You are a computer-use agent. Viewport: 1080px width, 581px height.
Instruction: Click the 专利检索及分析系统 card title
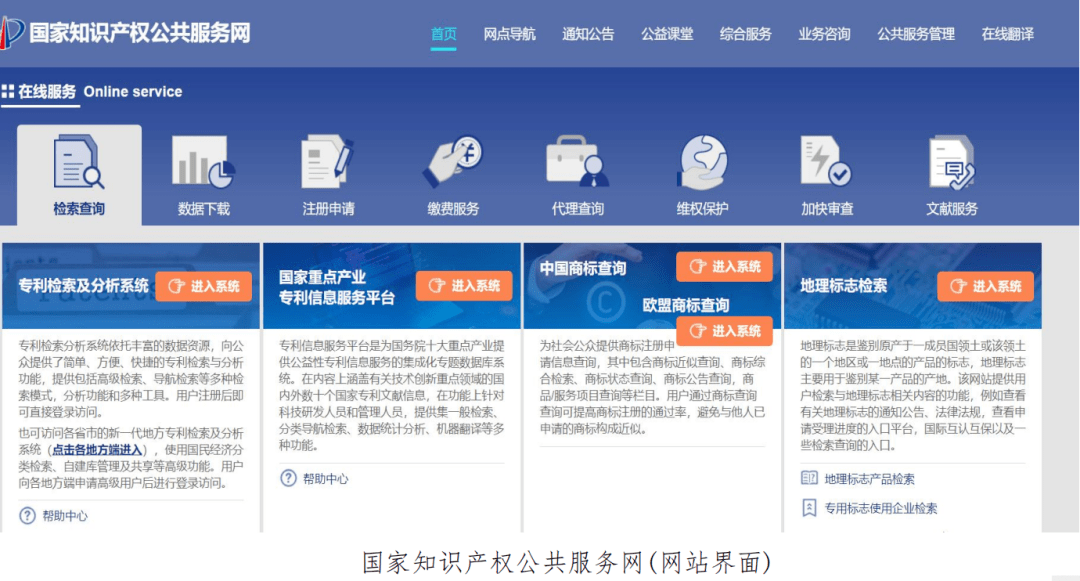click(83, 286)
